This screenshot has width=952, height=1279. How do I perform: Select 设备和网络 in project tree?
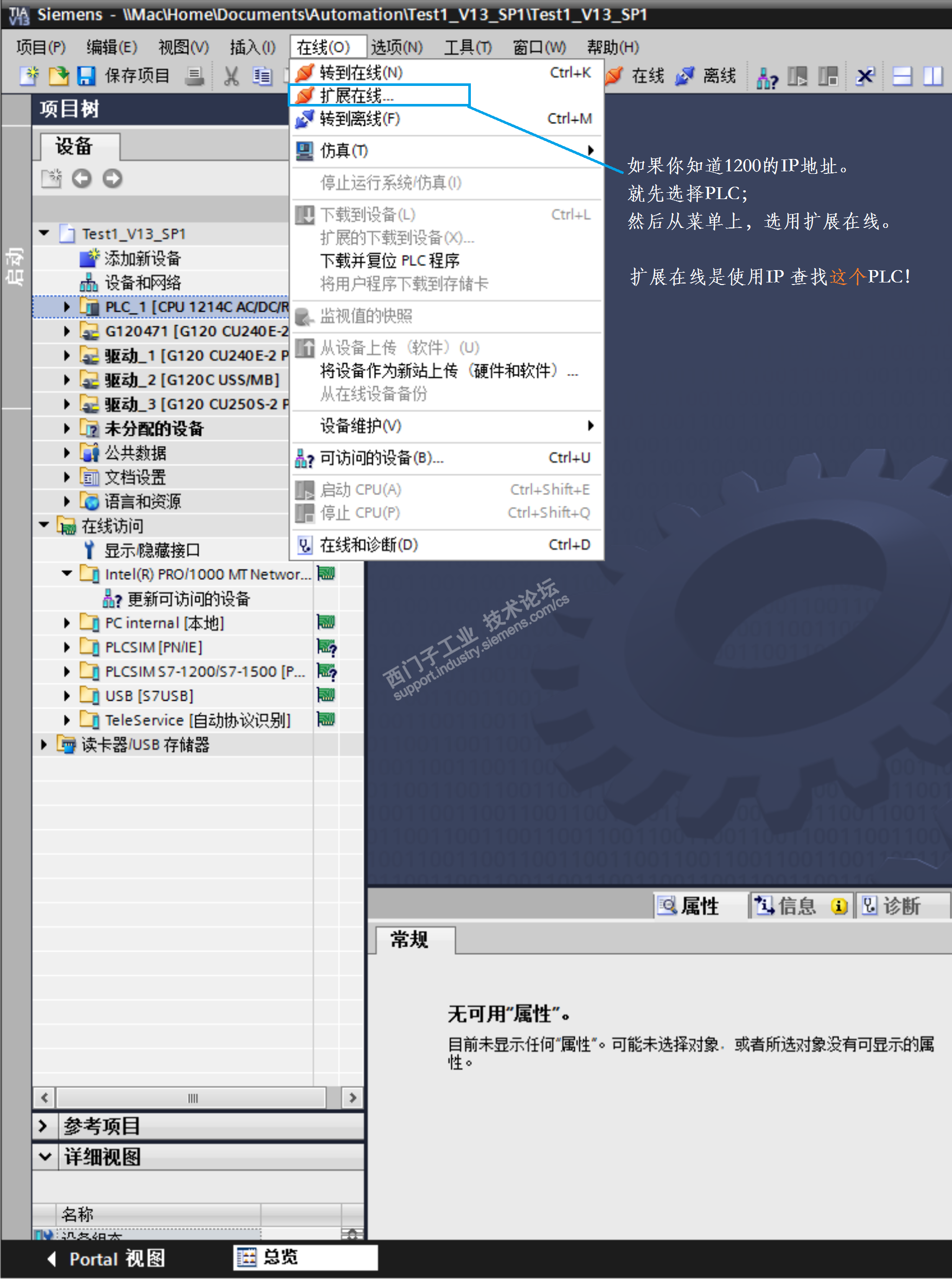pos(143,283)
